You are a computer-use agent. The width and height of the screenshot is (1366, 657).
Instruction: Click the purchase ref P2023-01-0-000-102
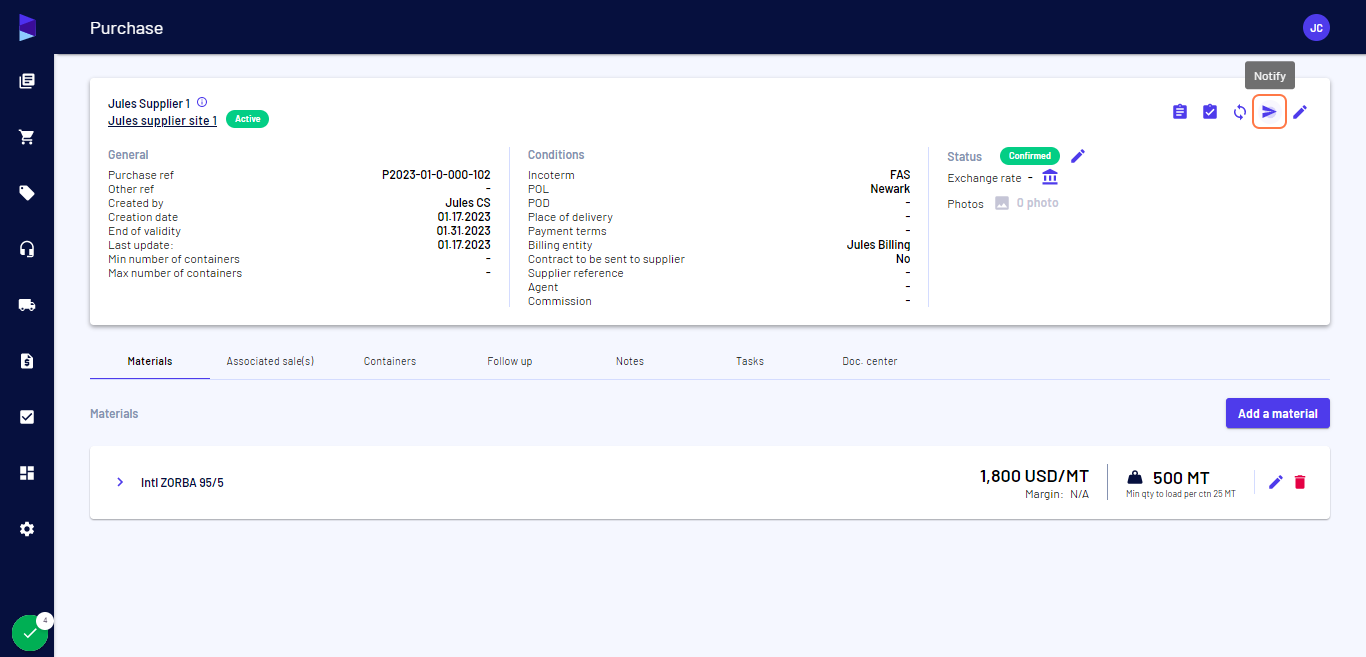click(436, 175)
